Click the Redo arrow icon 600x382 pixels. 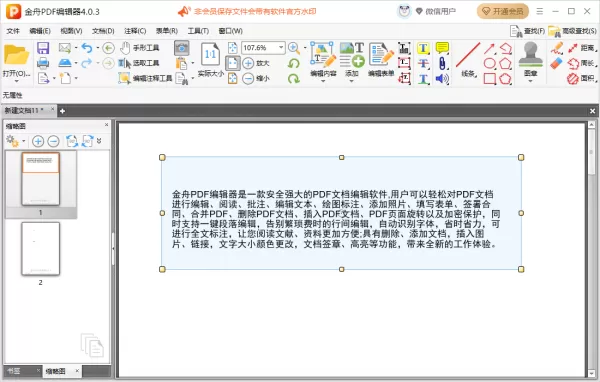87,63
